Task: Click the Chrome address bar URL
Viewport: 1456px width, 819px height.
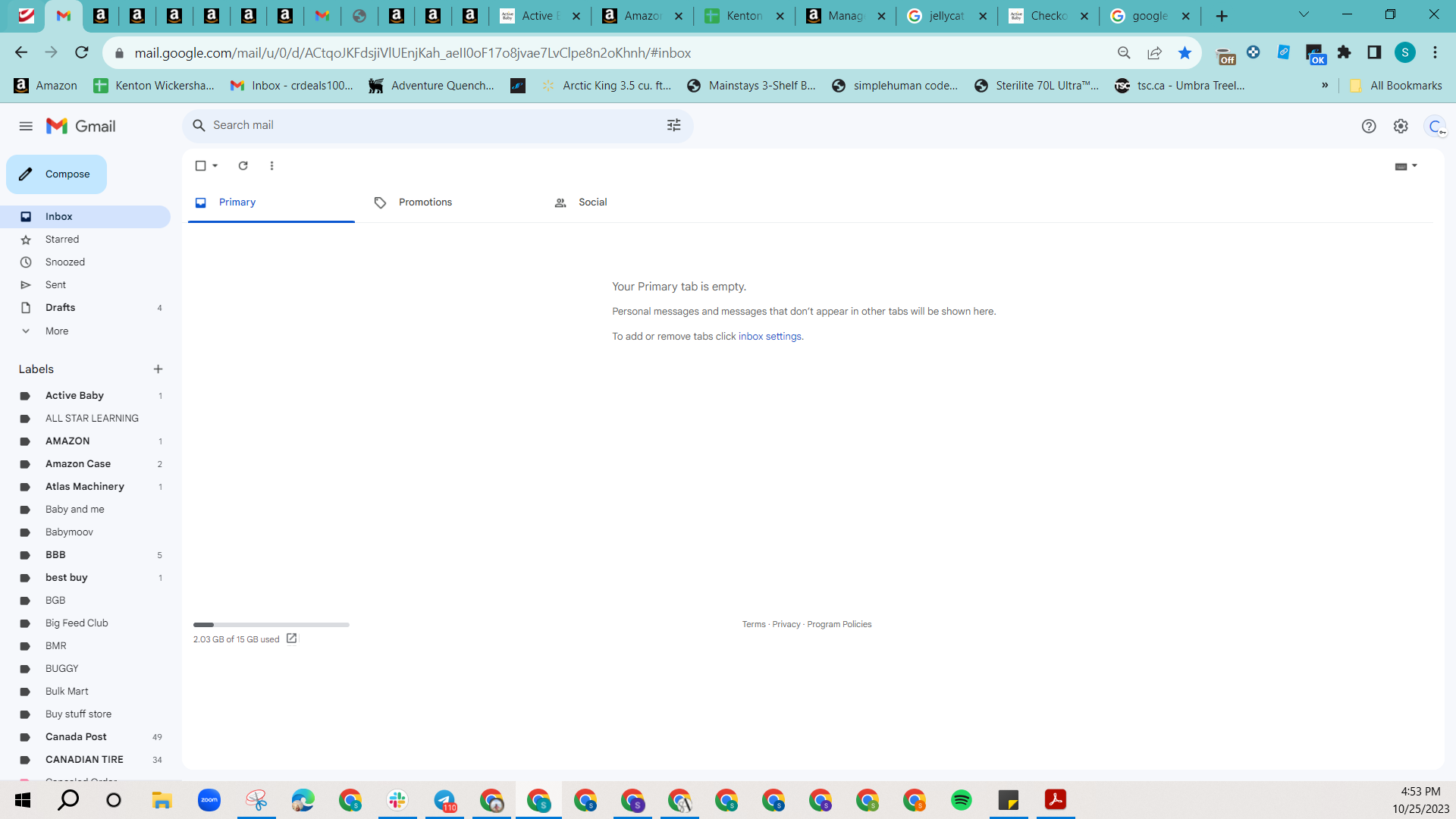Action: 413,53
